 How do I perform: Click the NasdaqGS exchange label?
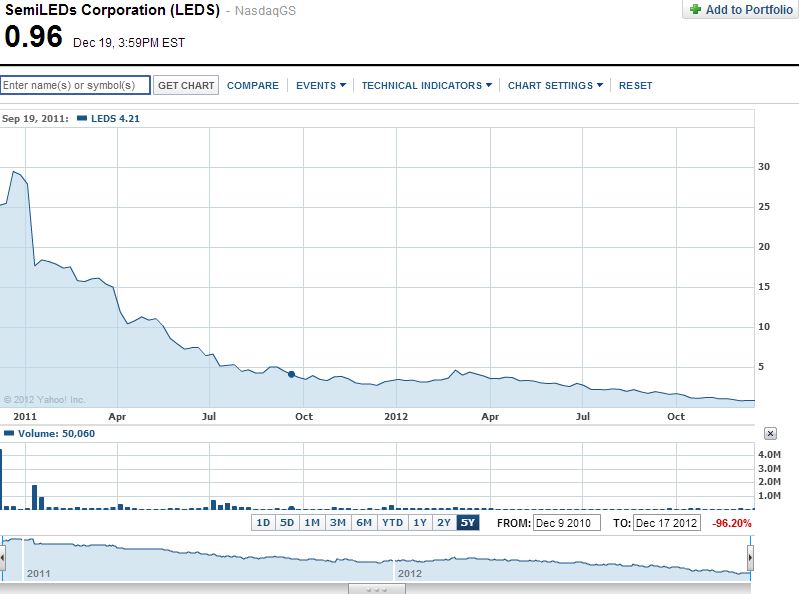coord(265,11)
